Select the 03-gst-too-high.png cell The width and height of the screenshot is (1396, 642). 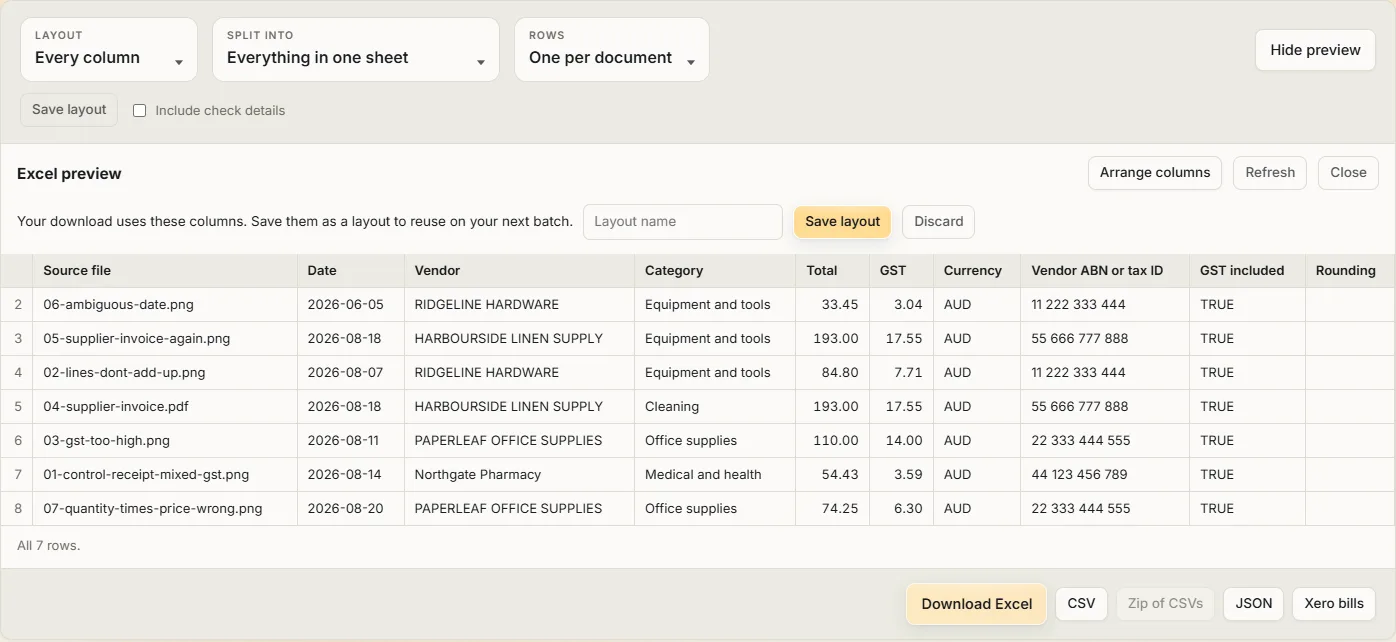[165, 441]
